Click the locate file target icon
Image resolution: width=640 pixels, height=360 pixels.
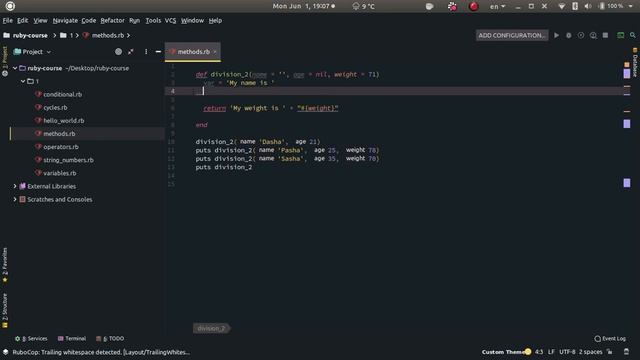[118, 51]
